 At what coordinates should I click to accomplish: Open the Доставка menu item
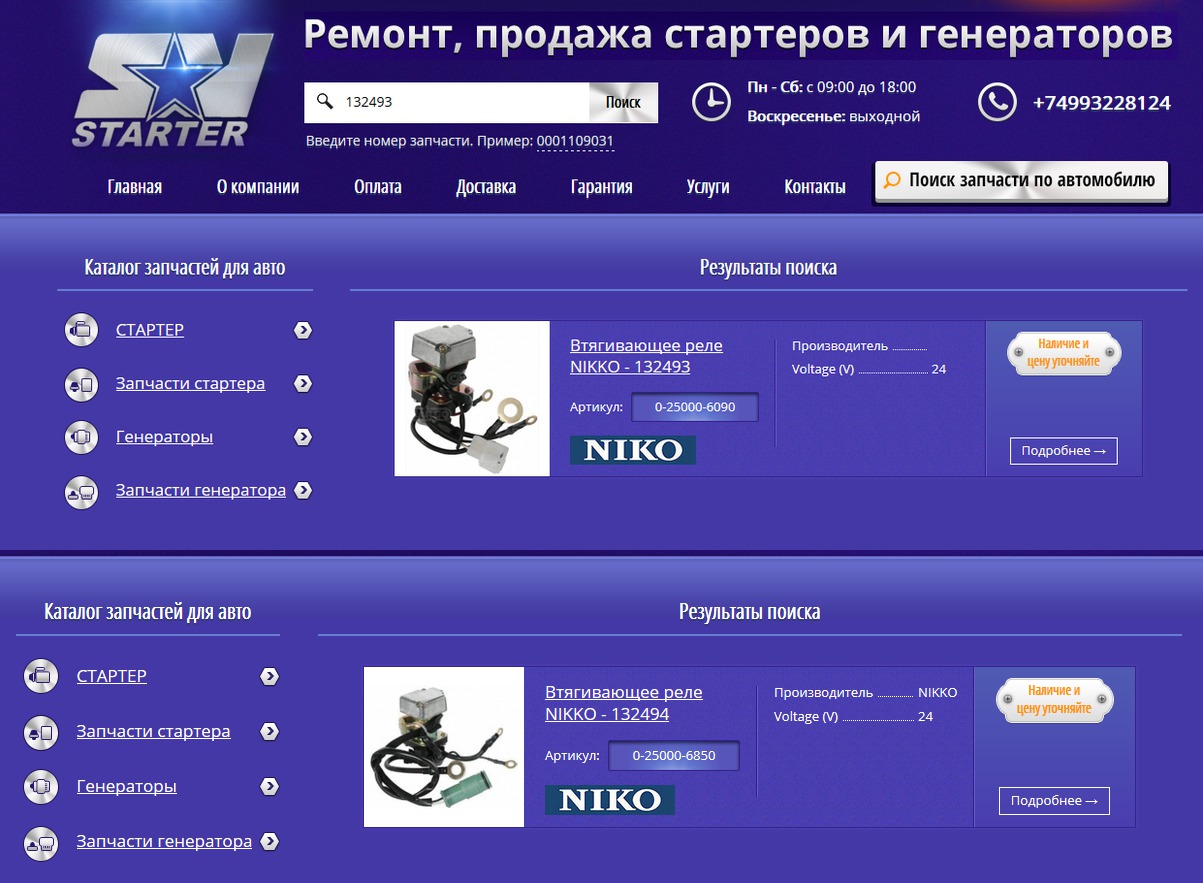[x=486, y=187]
